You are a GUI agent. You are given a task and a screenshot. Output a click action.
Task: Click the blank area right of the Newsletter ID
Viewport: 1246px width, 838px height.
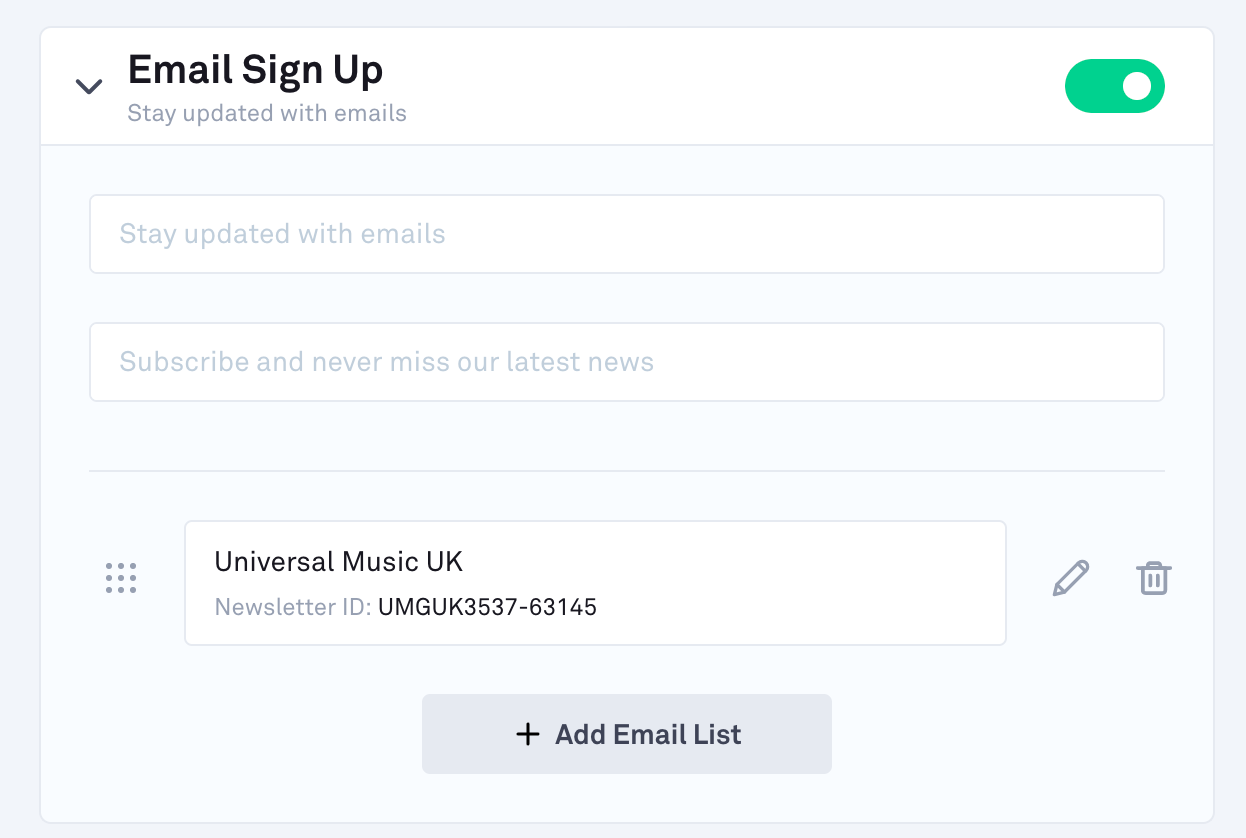click(800, 607)
